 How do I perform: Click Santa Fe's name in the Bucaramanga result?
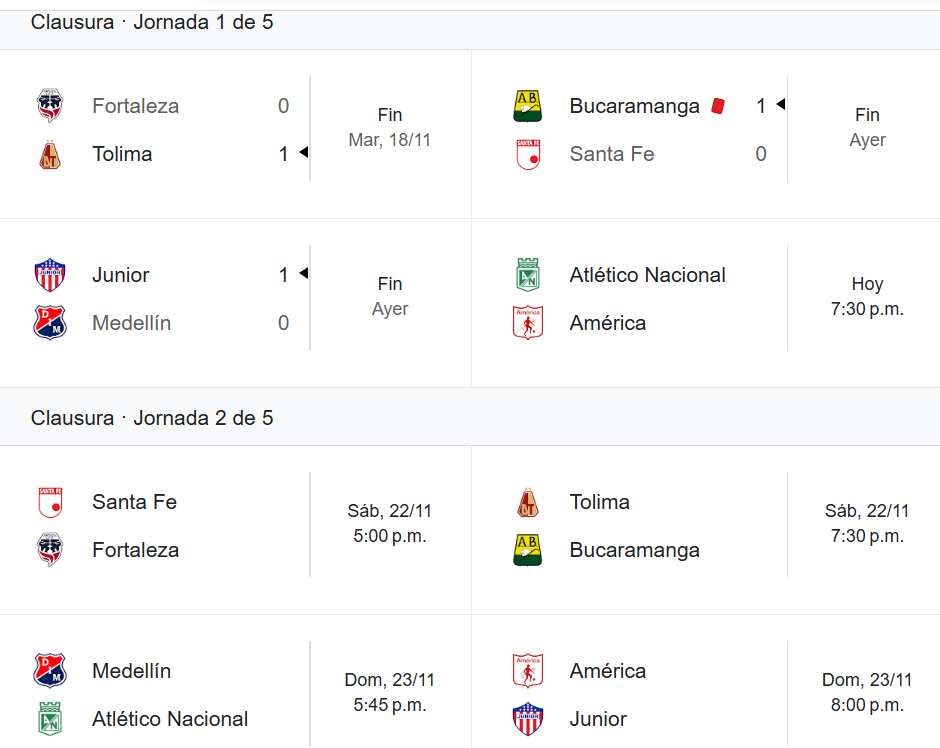[612, 153]
